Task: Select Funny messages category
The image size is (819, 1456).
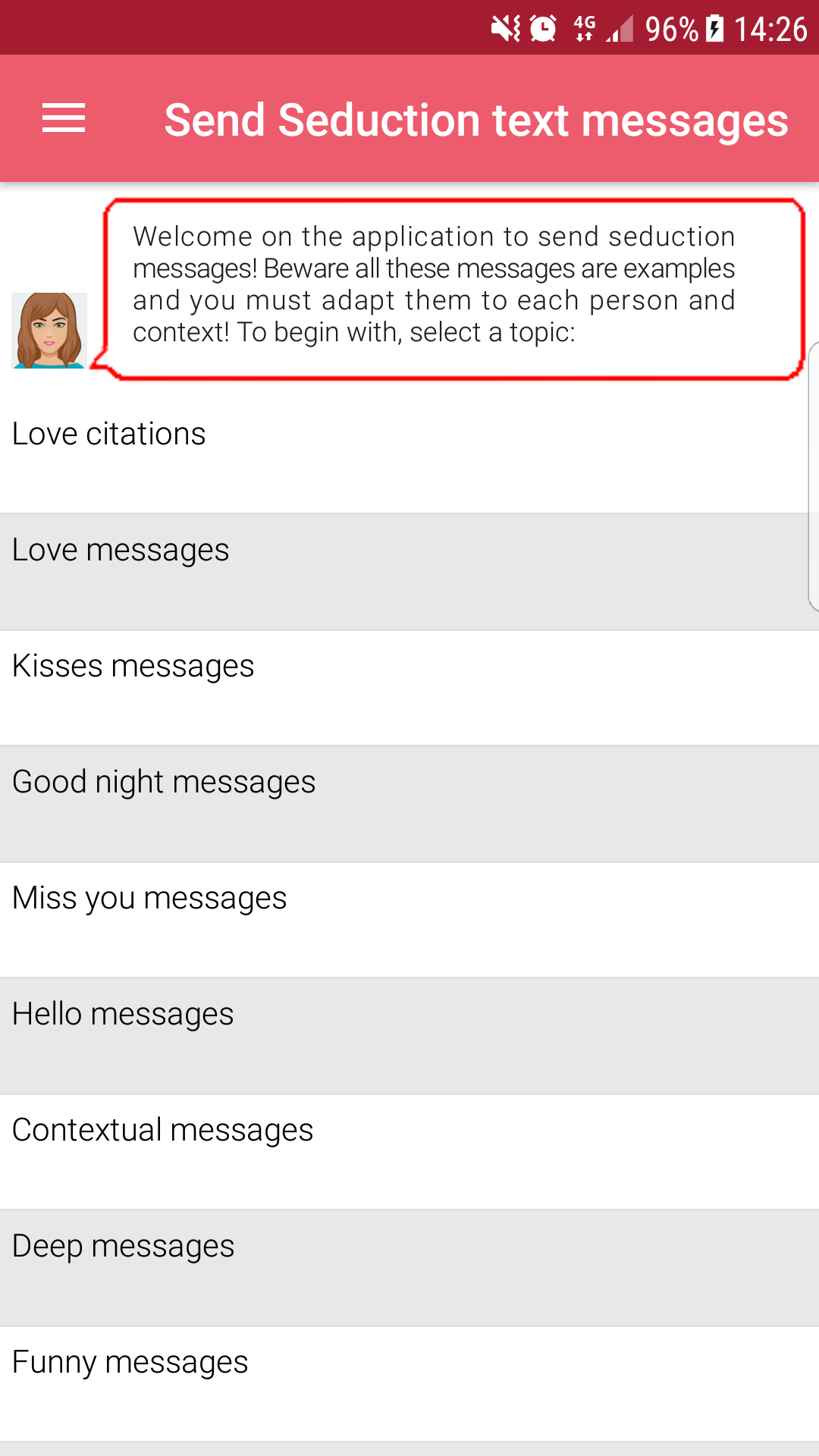Action: 409,1384
